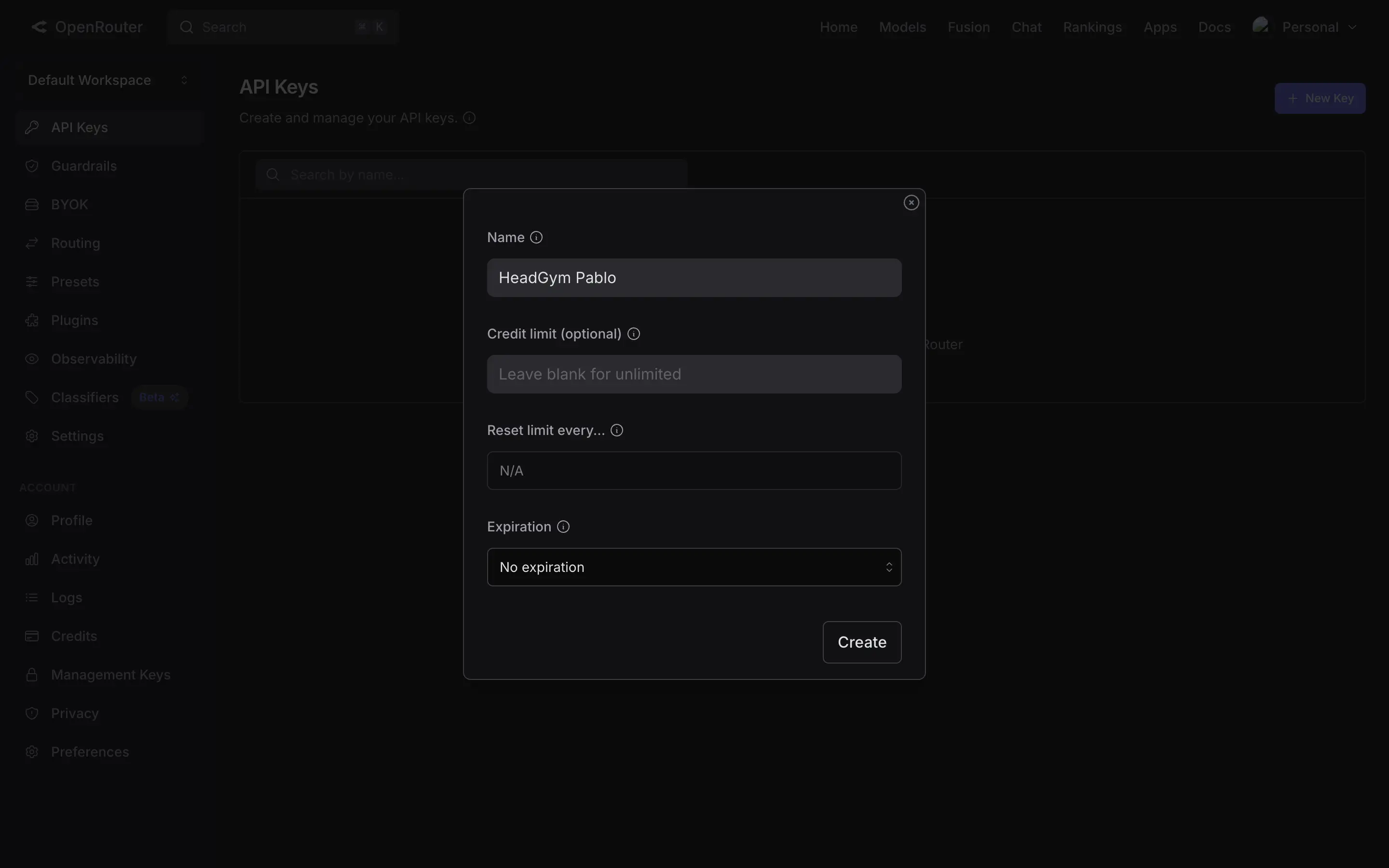This screenshot has height=868, width=1389.
Task: Select the Beta badge next to Classifiers
Action: (x=159, y=397)
